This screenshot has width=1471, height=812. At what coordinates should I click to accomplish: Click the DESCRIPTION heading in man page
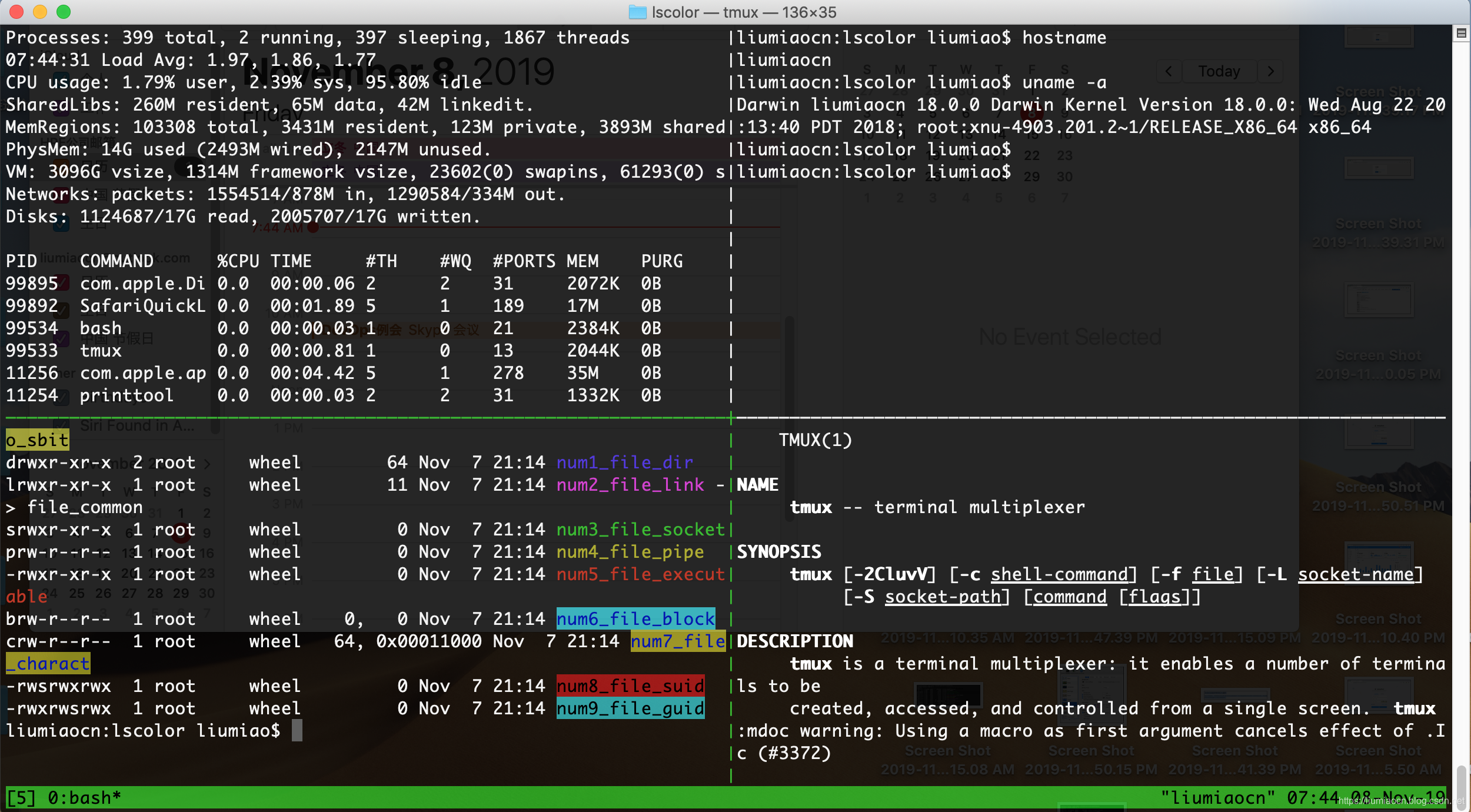pos(795,641)
